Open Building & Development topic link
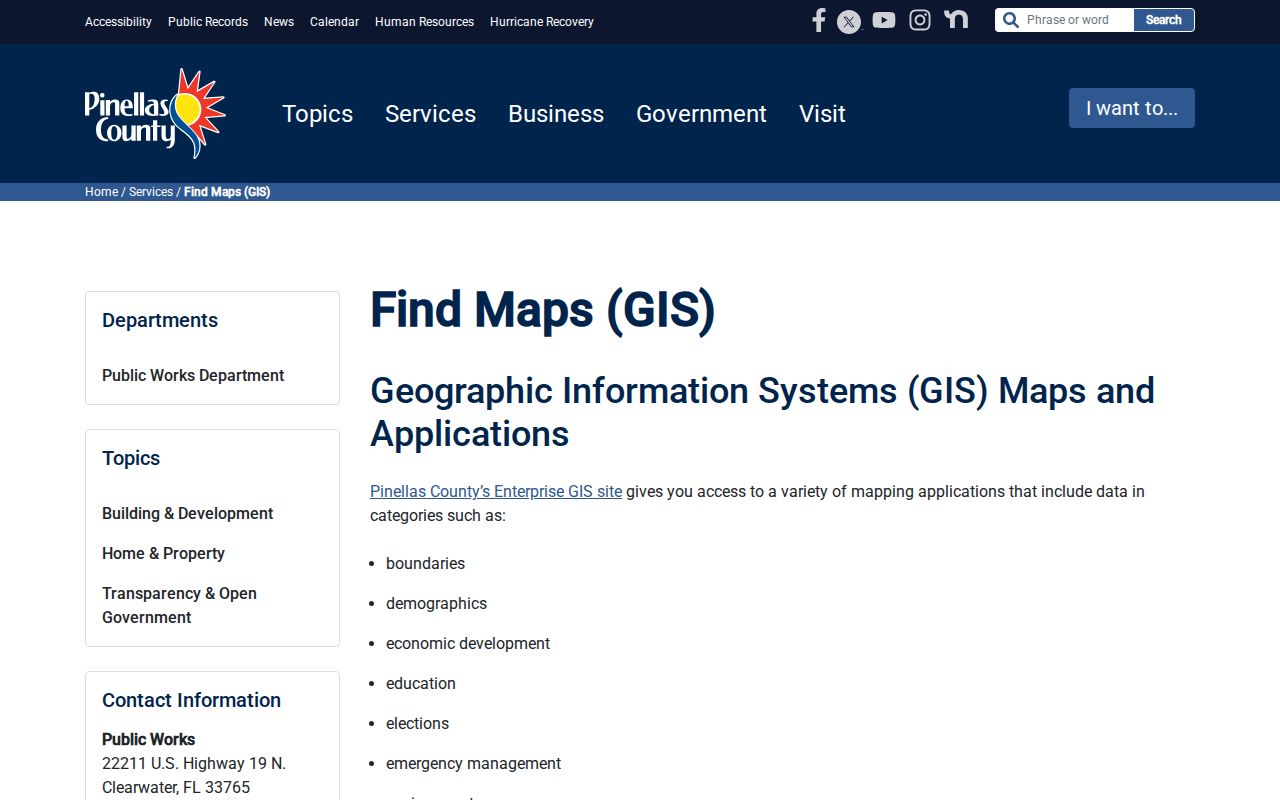This screenshot has height=800, width=1280. [187, 513]
